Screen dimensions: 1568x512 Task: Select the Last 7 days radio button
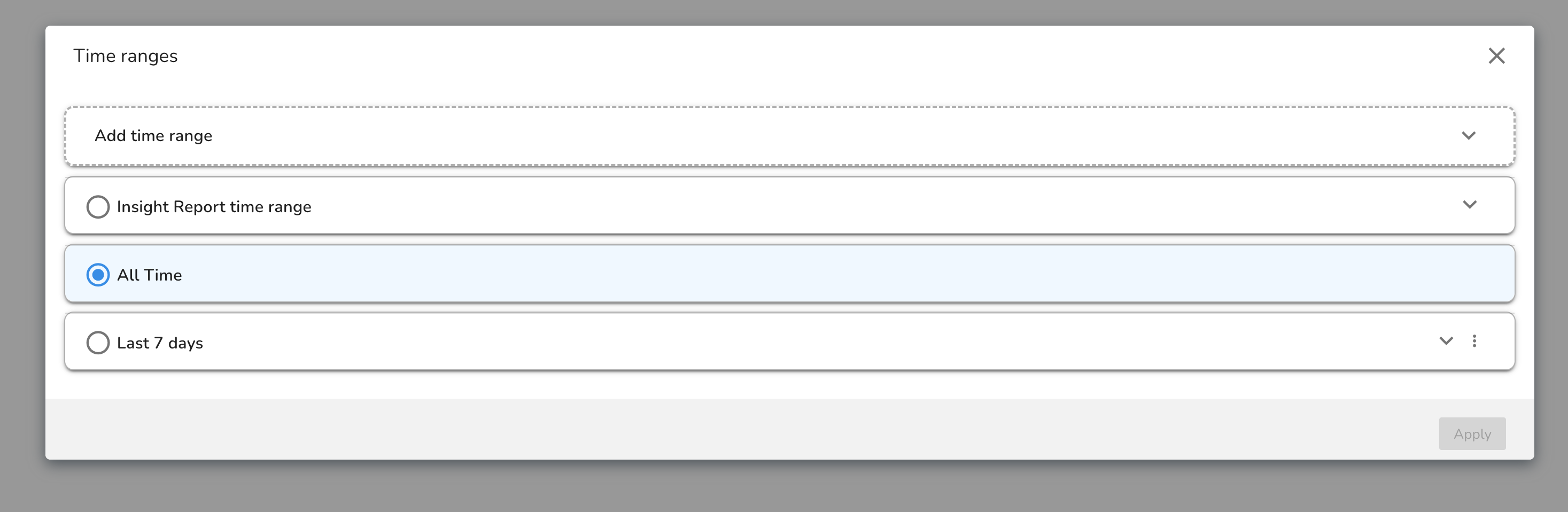click(x=98, y=343)
